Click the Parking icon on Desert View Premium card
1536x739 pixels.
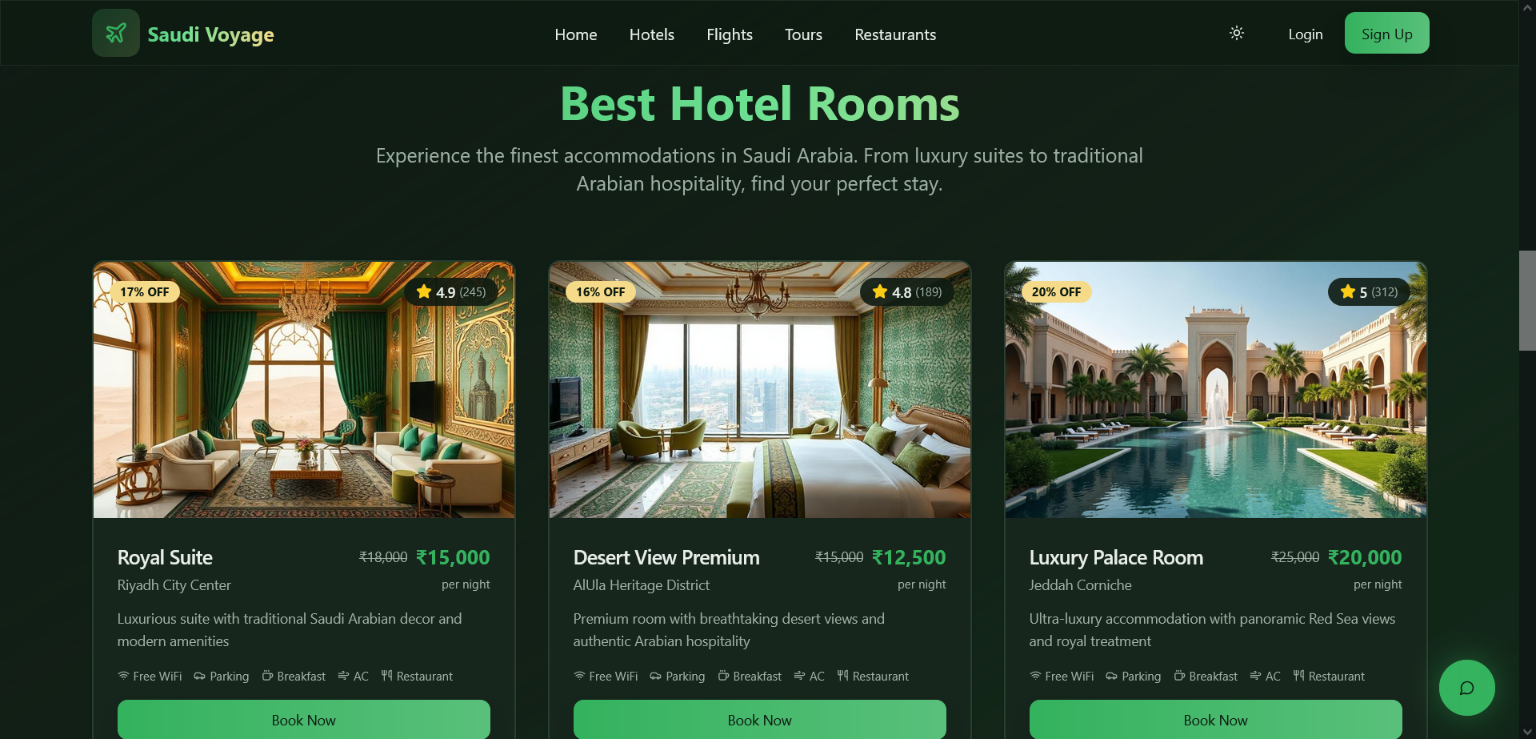656,676
